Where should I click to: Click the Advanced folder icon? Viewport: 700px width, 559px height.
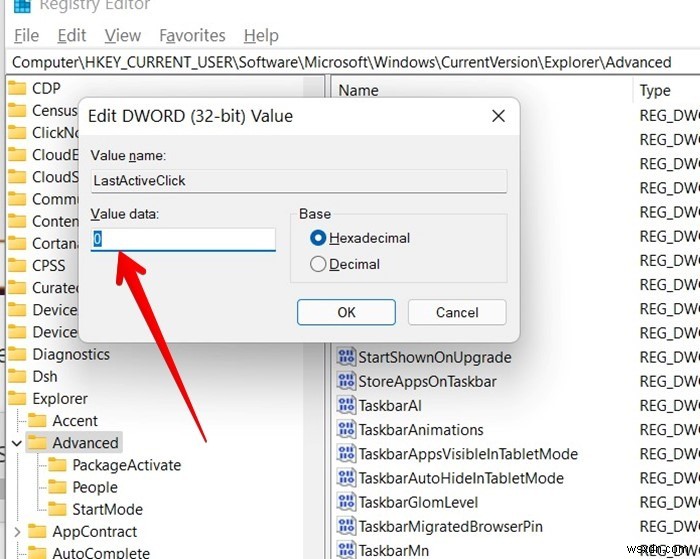coord(37,443)
